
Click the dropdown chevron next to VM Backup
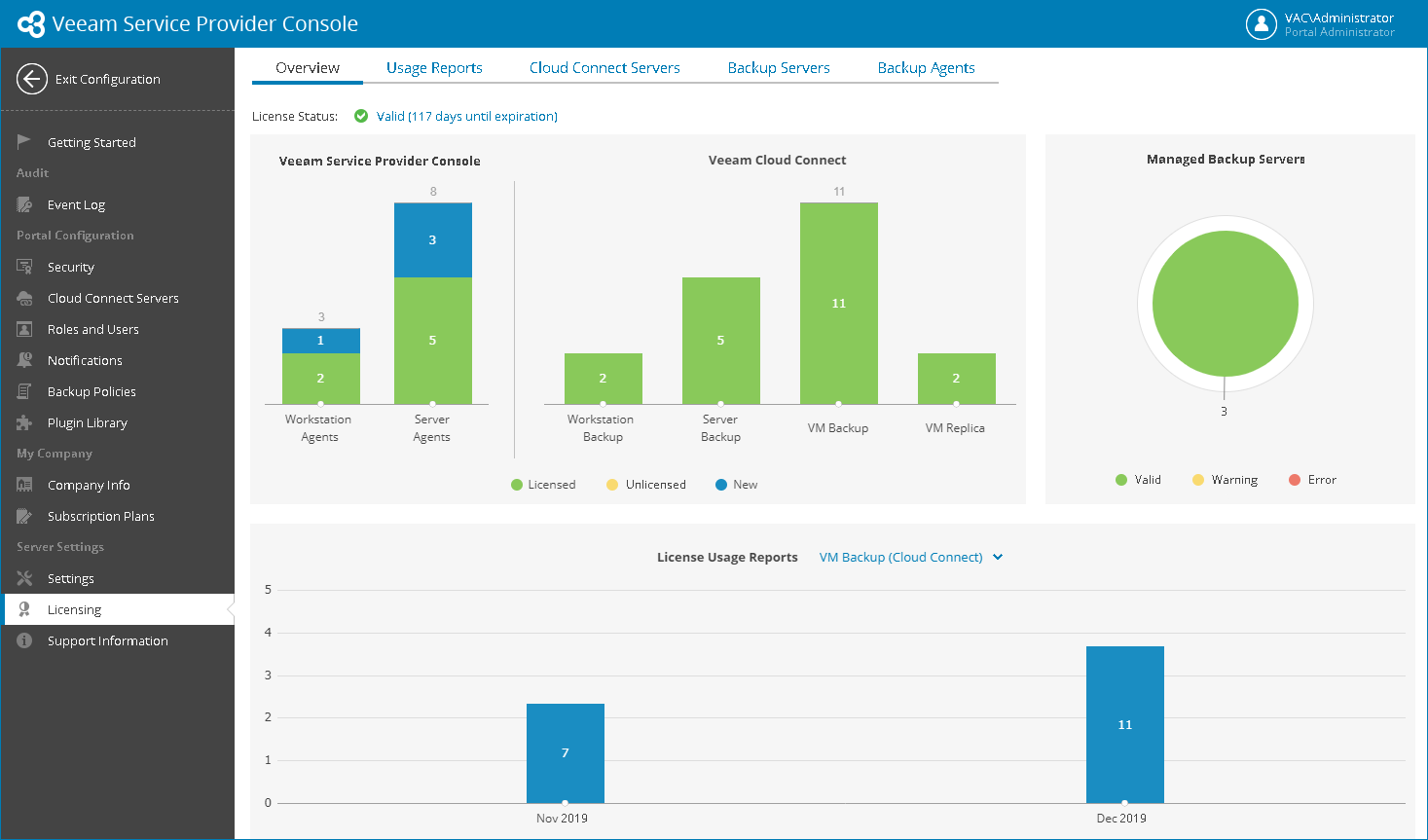click(998, 557)
